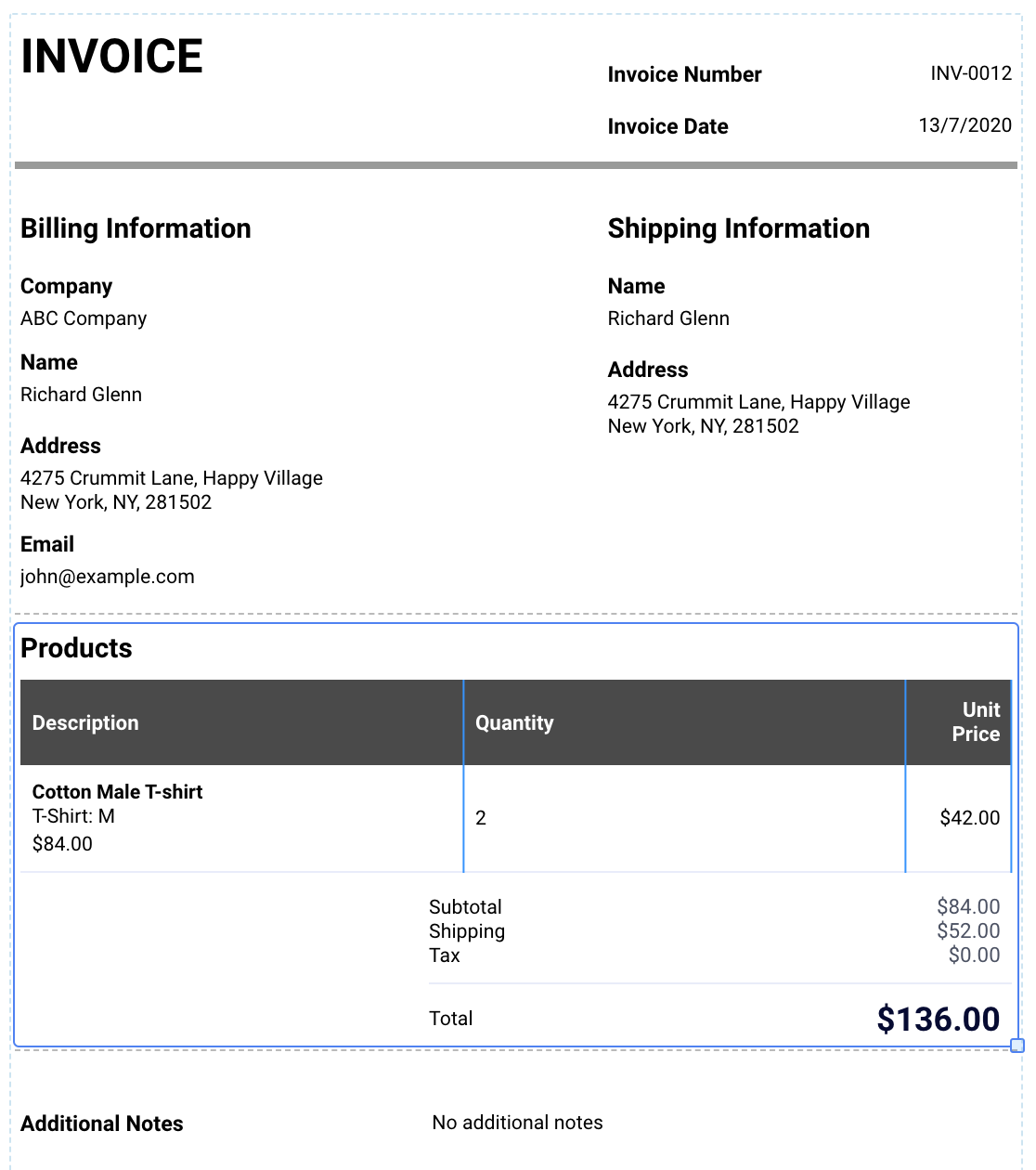Select the $42.00 unit price cell
Image resolution: width=1036 pixels, height=1170 pixels.
969,818
